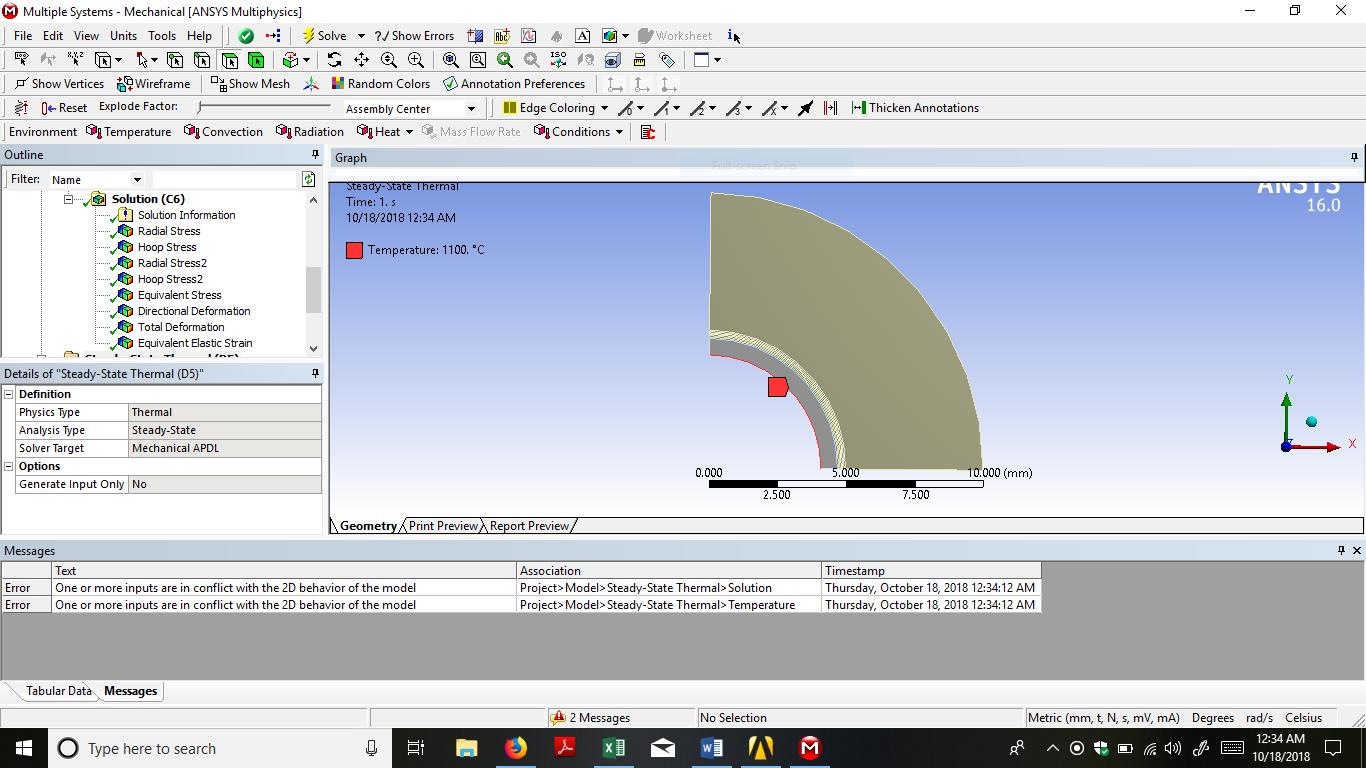Open Word from the taskbar
1366x768 pixels.
(712, 748)
